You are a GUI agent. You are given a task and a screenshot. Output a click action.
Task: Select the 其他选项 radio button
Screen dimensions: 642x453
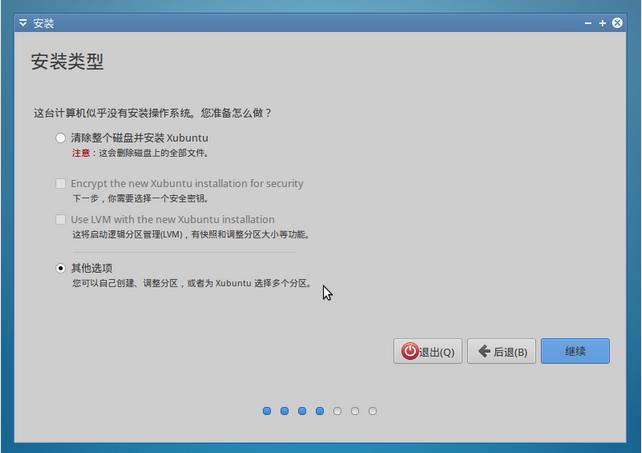pos(61,268)
